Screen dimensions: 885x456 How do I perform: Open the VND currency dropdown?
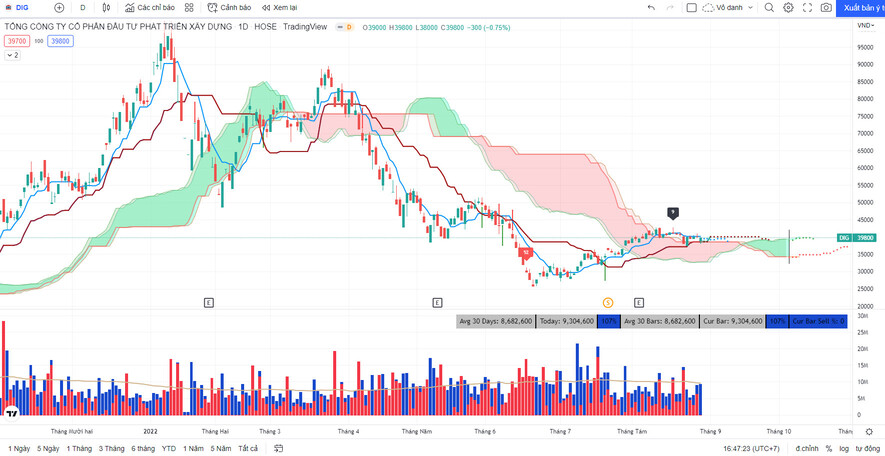coord(866,25)
